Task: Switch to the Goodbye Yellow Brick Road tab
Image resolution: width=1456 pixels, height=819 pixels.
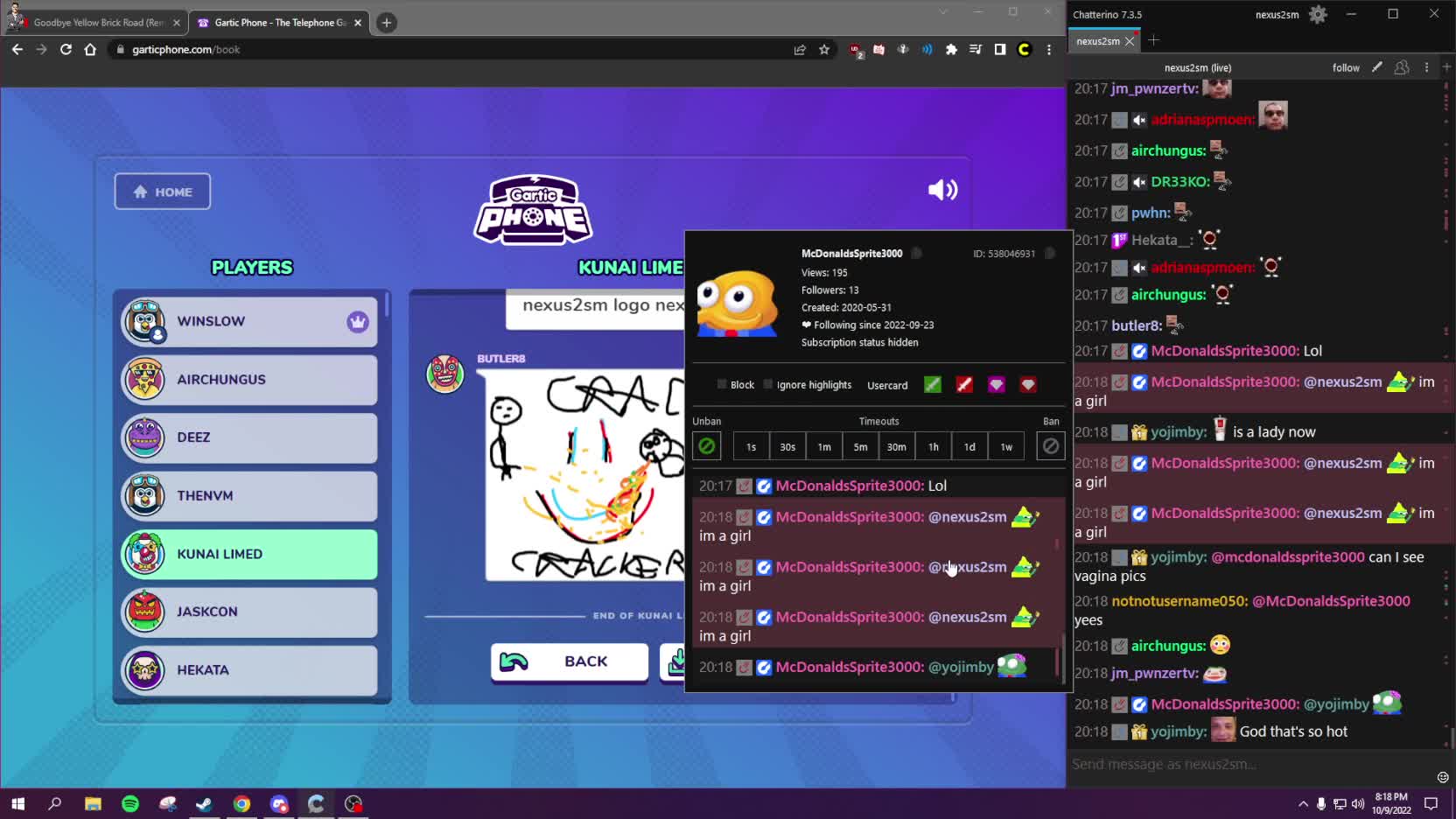Action: pos(98,23)
